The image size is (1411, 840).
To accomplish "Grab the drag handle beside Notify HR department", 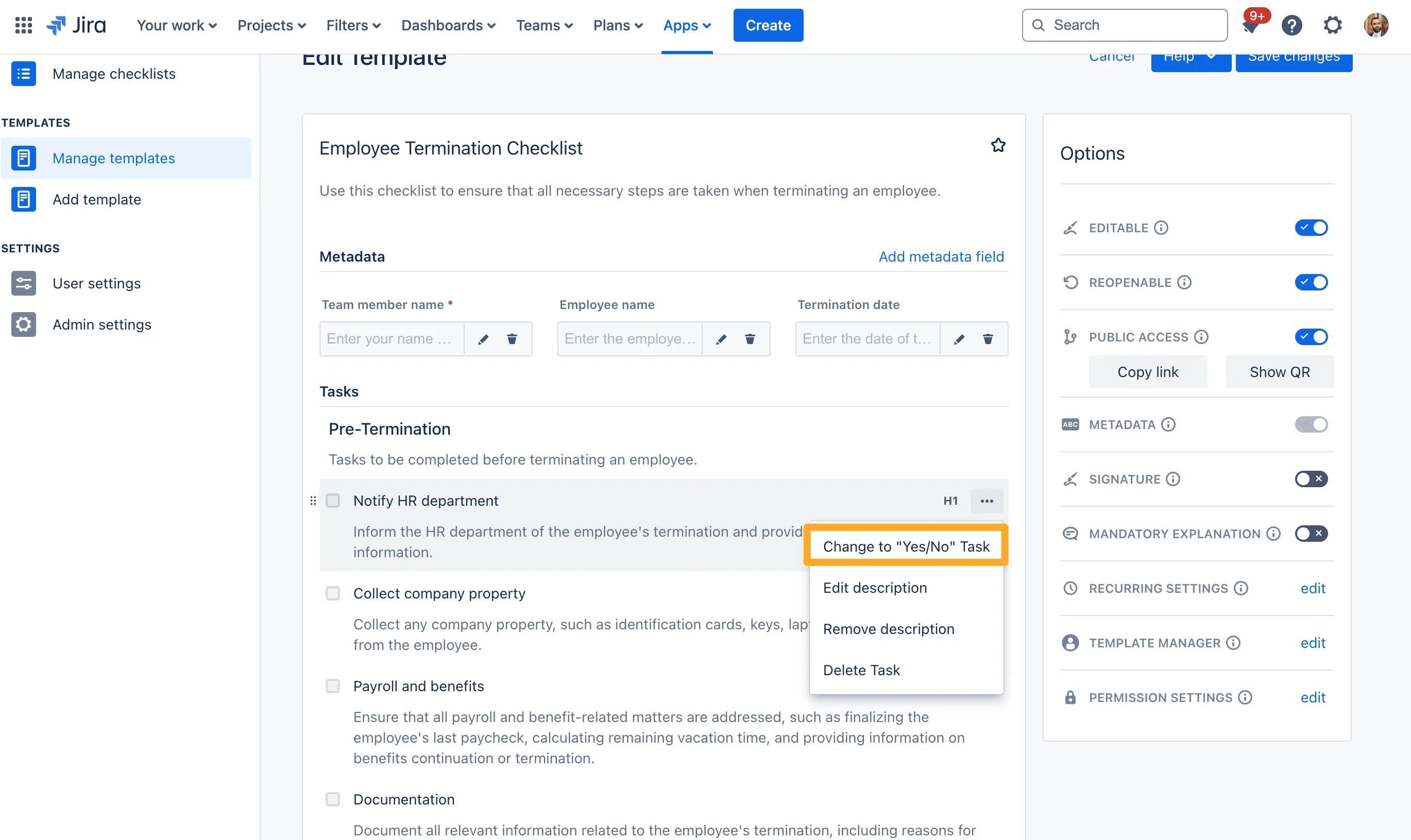I will click(x=313, y=501).
